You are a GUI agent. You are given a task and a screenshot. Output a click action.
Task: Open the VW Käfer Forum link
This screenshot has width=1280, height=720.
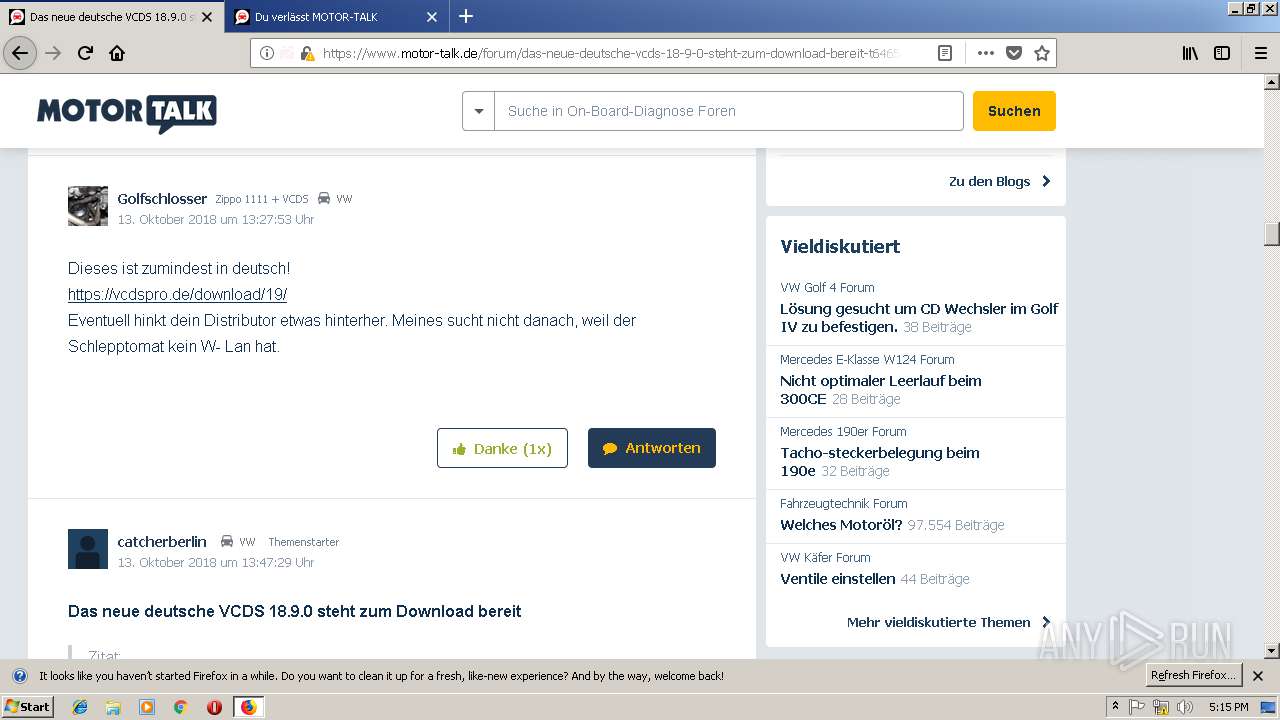pyautogui.click(x=825, y=557)
